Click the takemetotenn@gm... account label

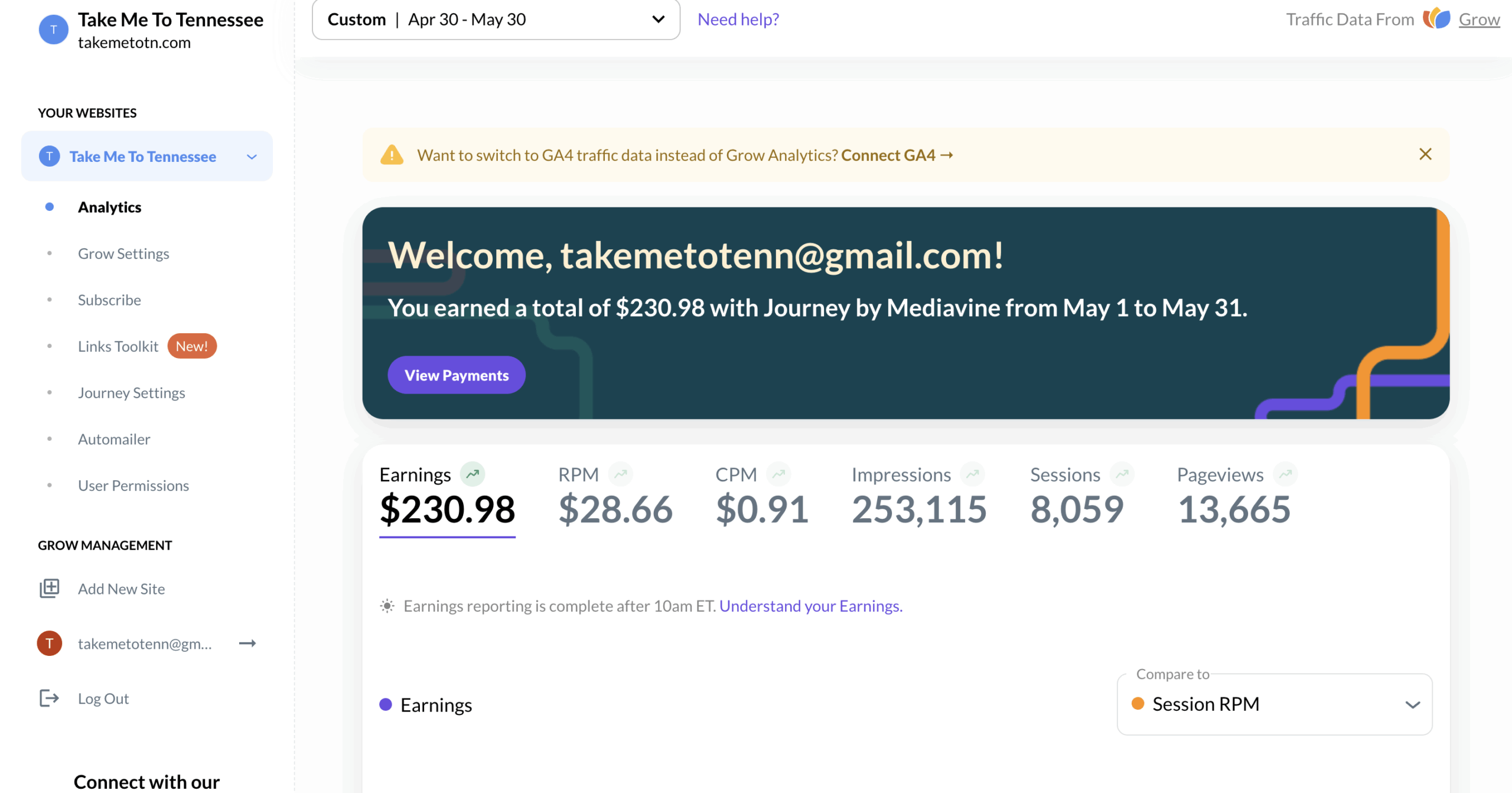tap(145, 643)
